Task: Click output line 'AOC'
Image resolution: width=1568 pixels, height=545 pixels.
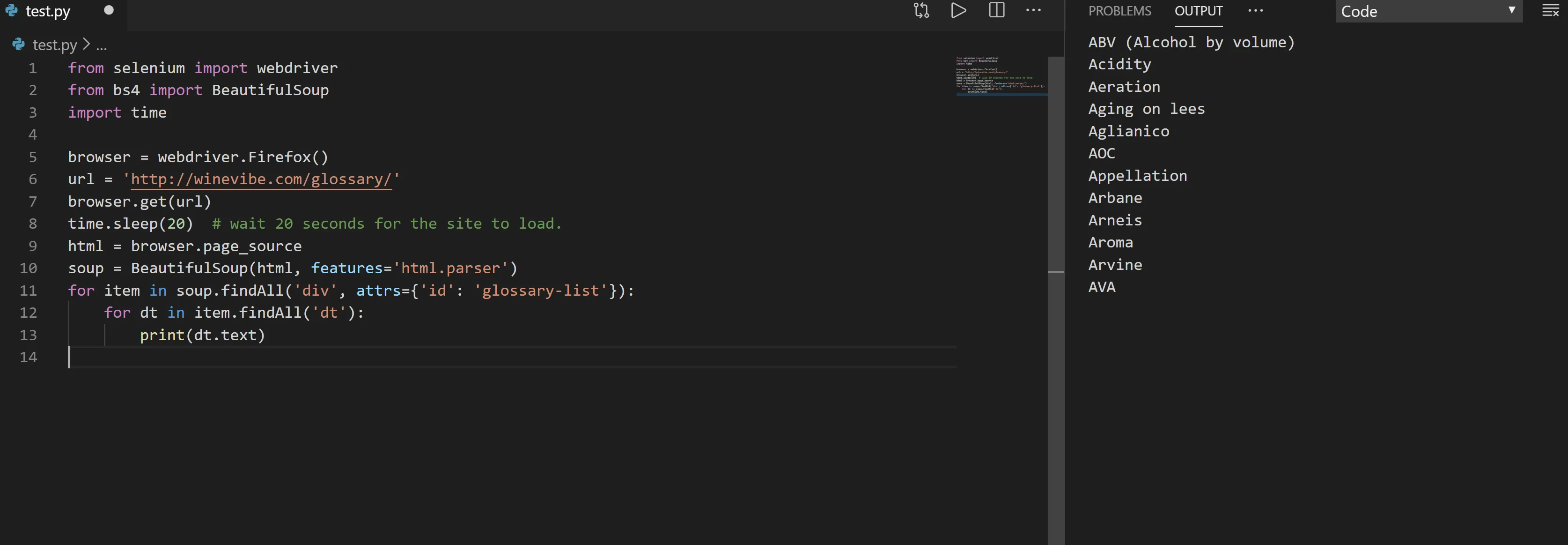Action: [x=1102, y=153]
